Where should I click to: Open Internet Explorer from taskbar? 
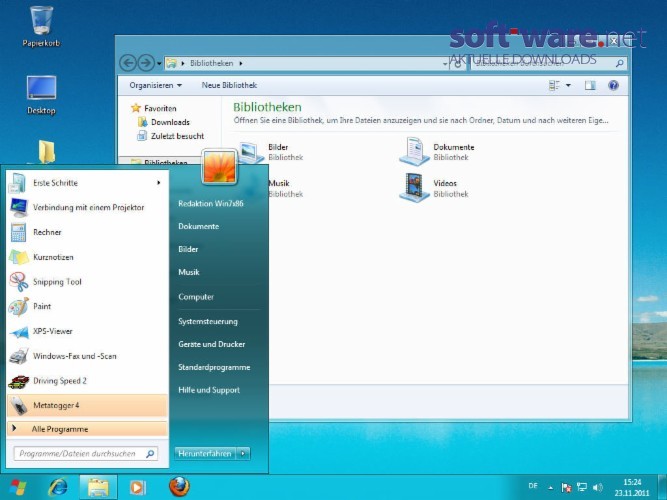(x=58, y=487)
